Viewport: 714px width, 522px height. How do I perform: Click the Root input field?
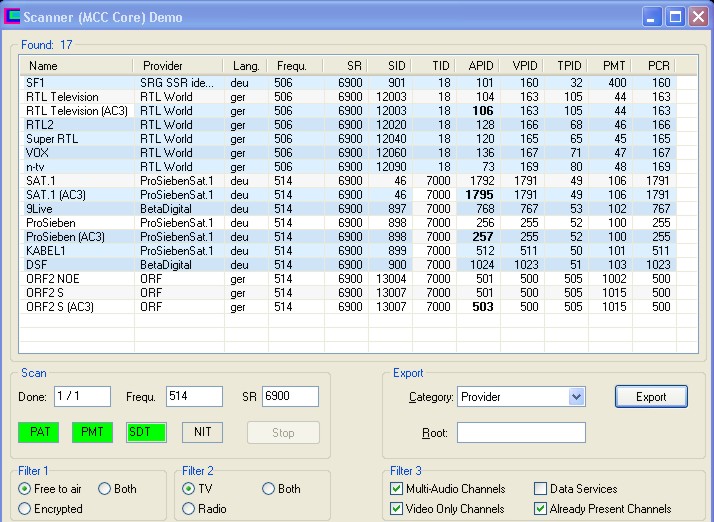(521, 433)
